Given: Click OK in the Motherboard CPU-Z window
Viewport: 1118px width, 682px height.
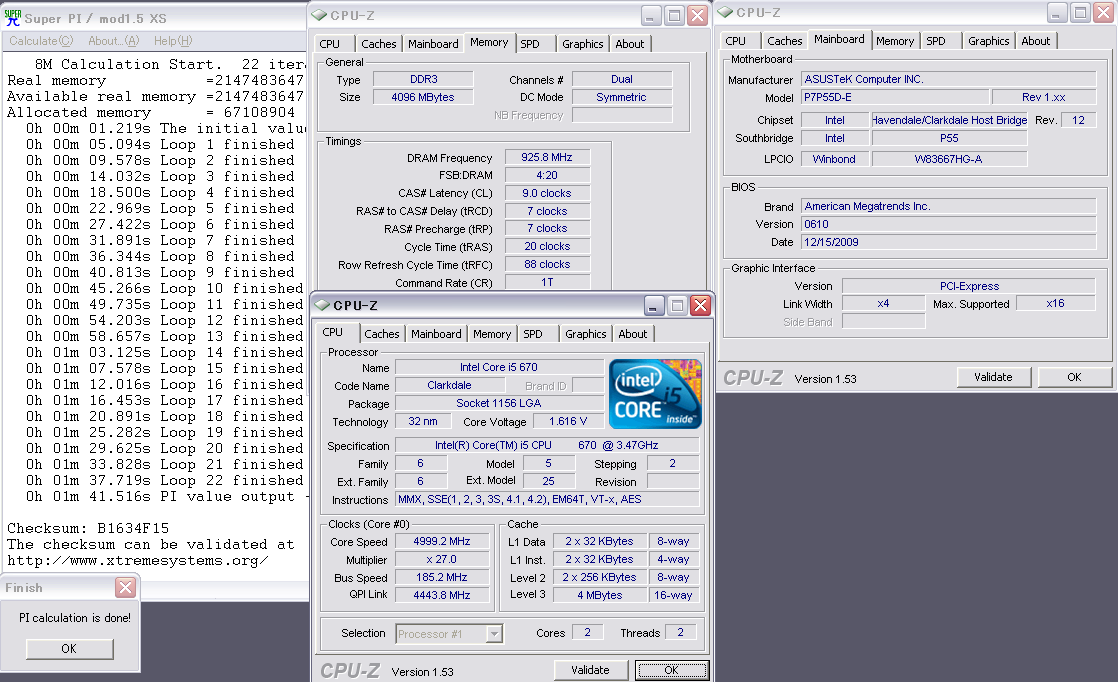Looking at the screenshot, I should click(x=1074, y=377).
